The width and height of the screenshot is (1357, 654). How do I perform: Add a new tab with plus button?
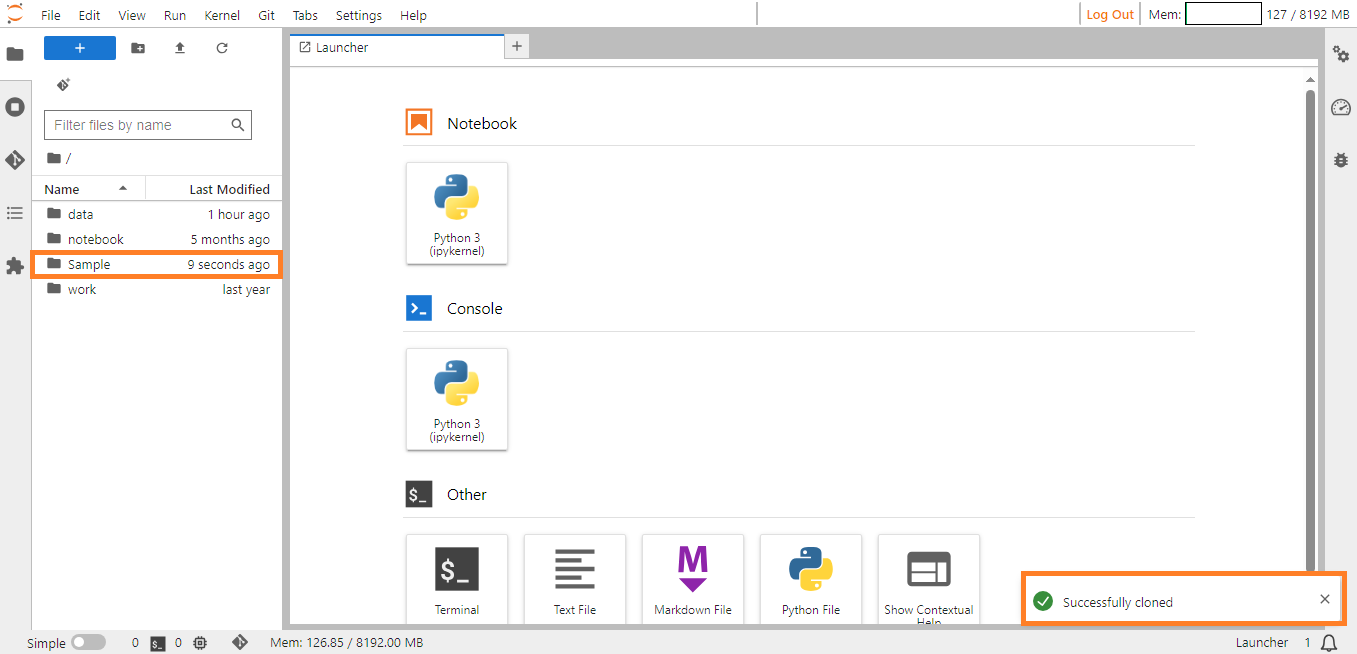[x=517, y=46]
